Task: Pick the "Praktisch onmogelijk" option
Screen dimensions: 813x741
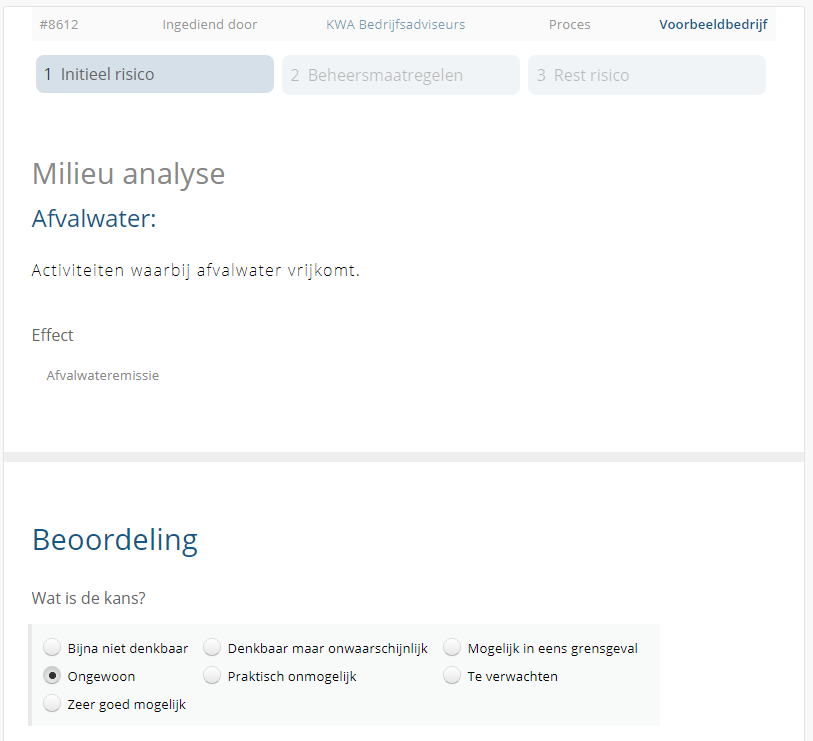Action: pyautogui.click(x=212, y=675)
